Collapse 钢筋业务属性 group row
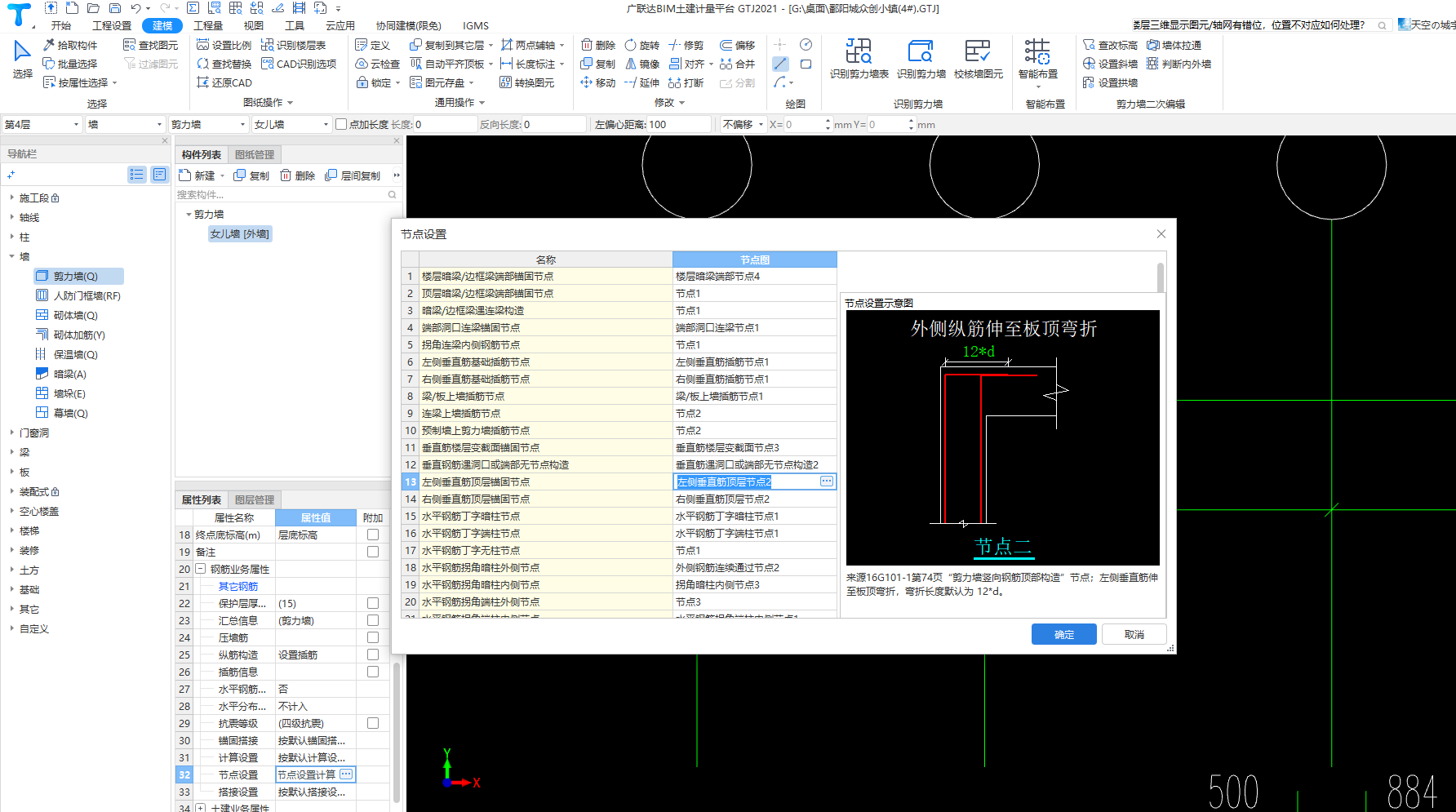The height and width of the screenshot is (812, 1456). 200,569
